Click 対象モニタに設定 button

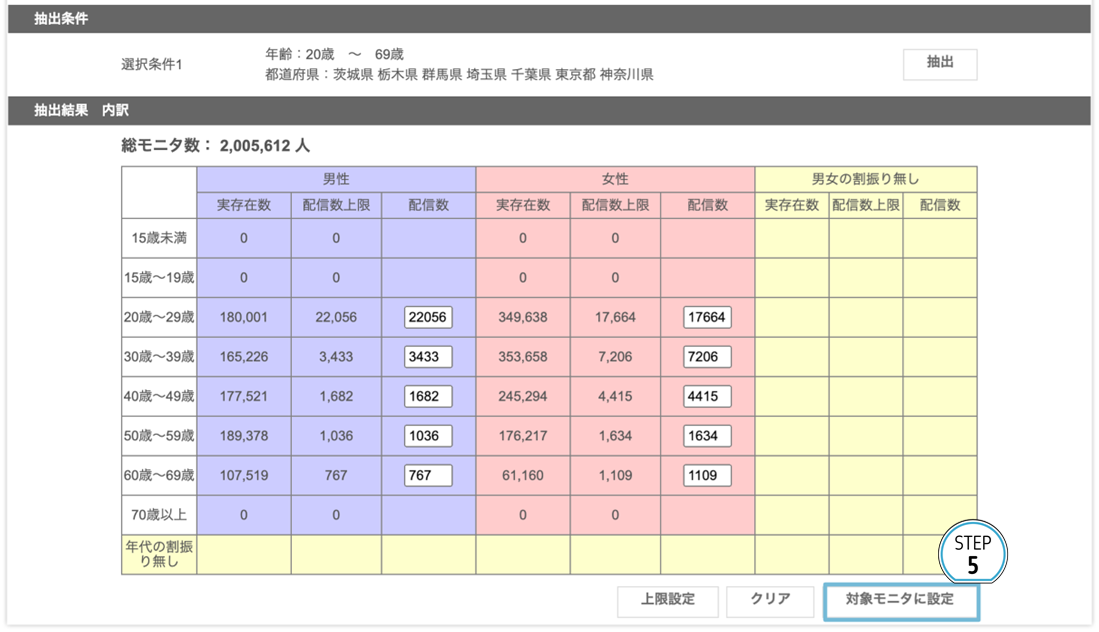click(x=900, y=601)
